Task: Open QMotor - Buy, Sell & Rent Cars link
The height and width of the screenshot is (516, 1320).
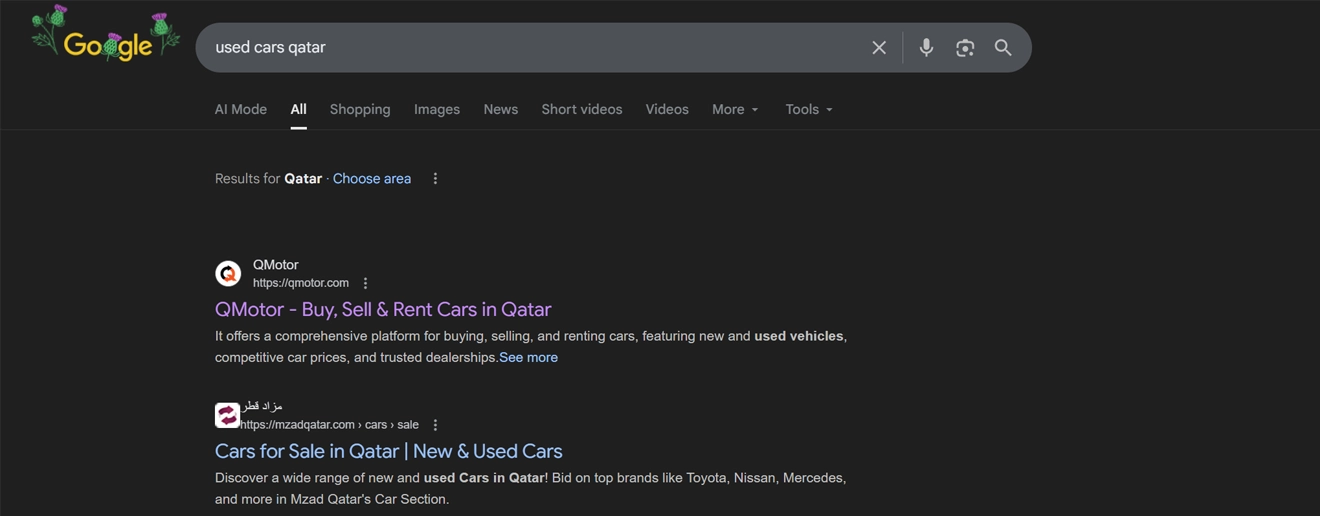Action: click(383, 310)
